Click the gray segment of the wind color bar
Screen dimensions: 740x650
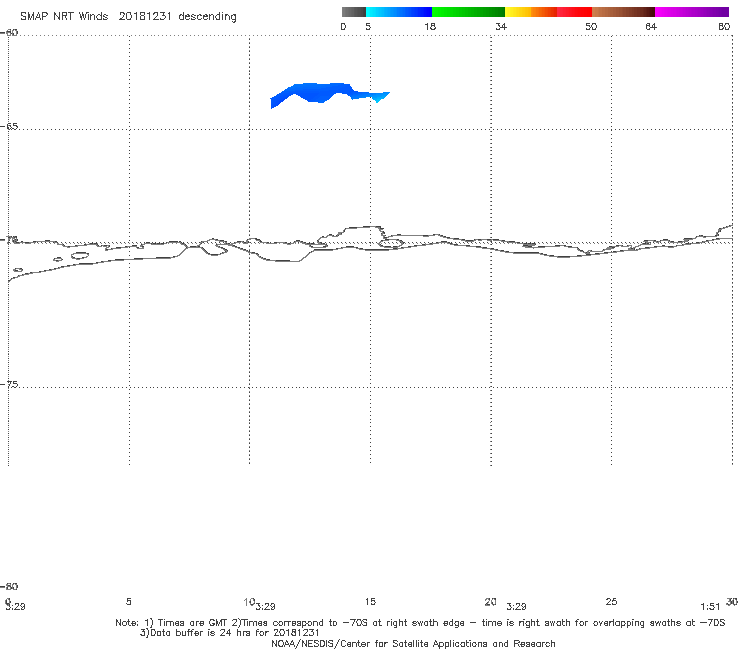click(353, 12)
